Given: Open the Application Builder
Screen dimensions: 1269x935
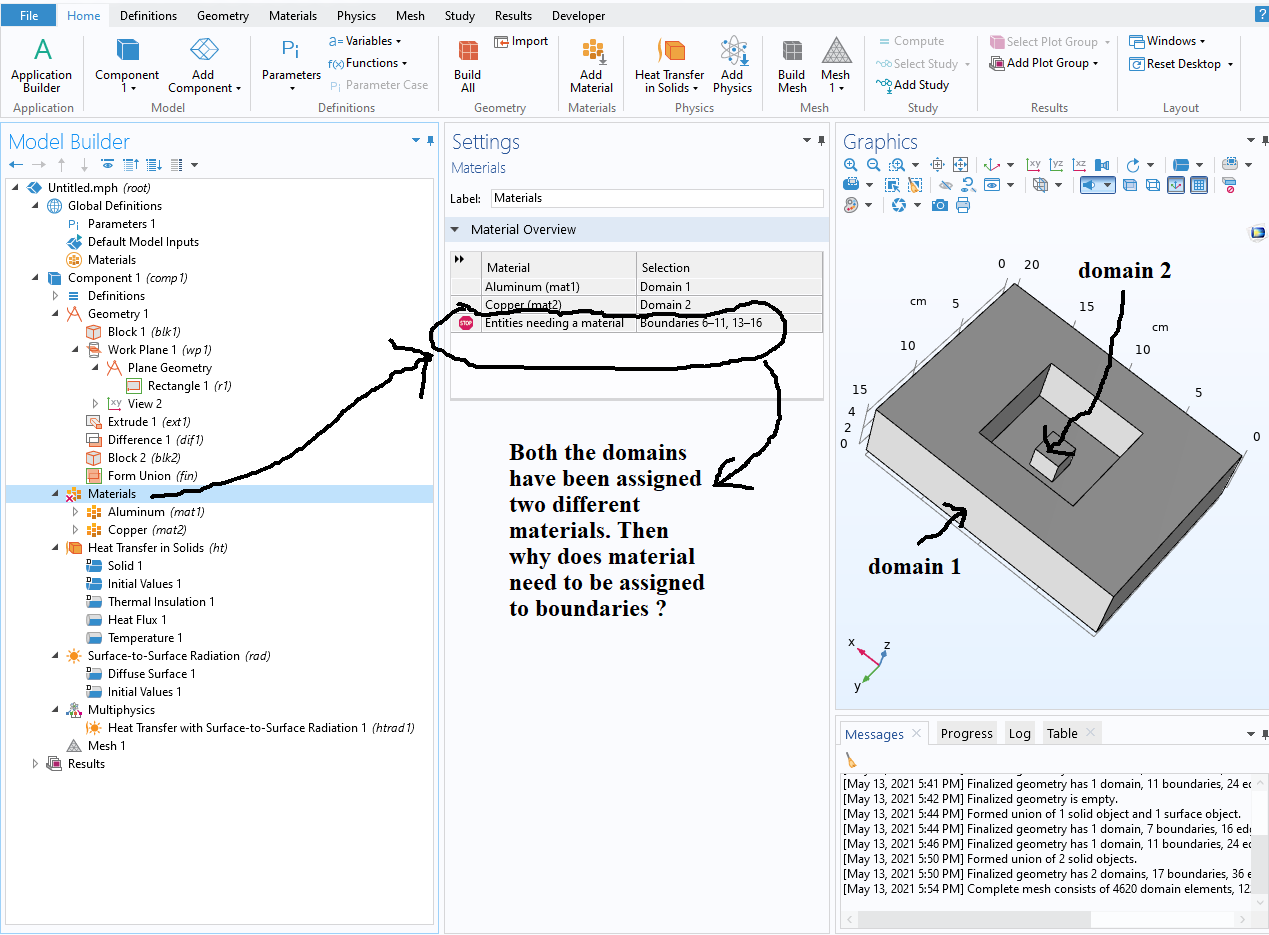Looking at the screenshot, I should pos(42,67).
